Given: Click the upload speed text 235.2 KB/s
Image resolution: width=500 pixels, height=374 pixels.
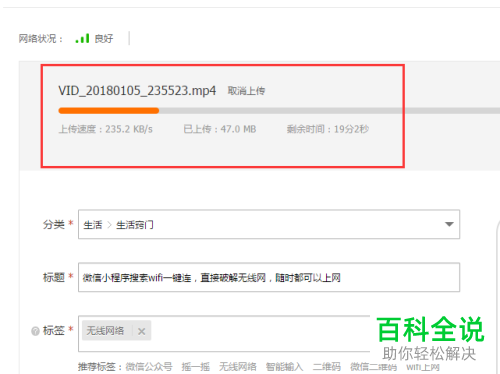Looking at the screenshot, I should click(129, 129).
